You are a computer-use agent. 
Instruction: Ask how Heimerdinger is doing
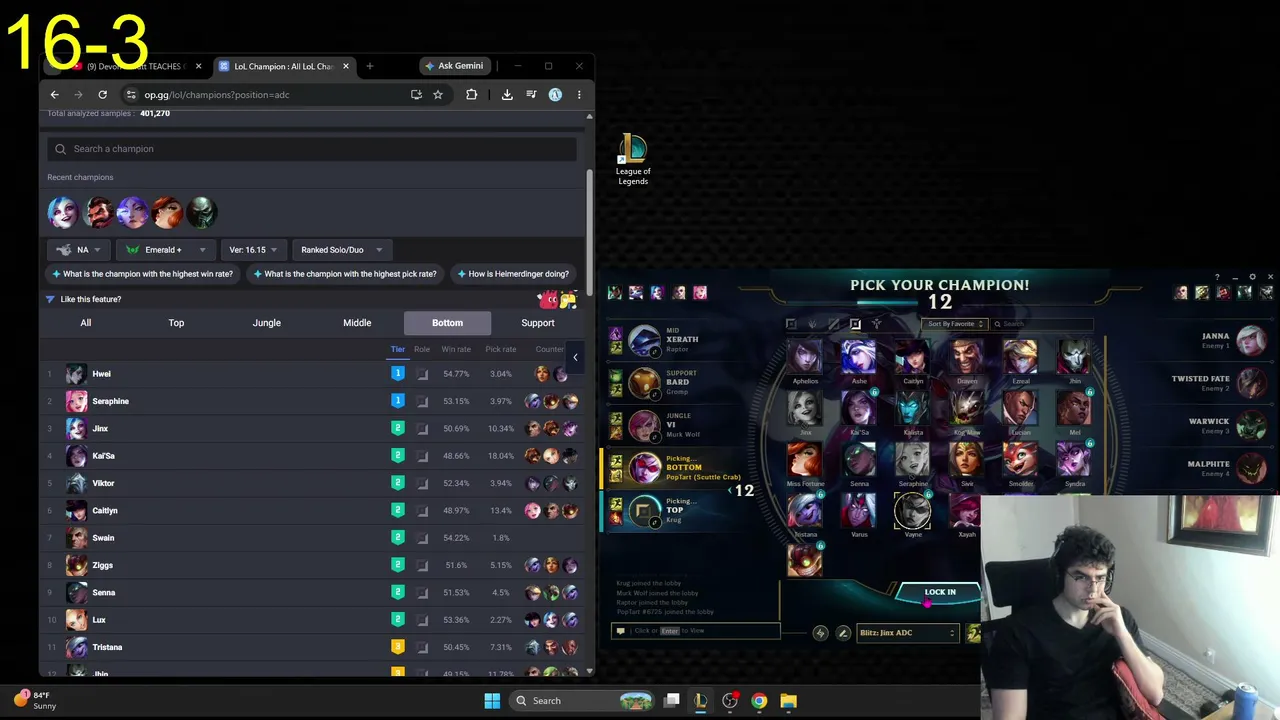[512, 274]
